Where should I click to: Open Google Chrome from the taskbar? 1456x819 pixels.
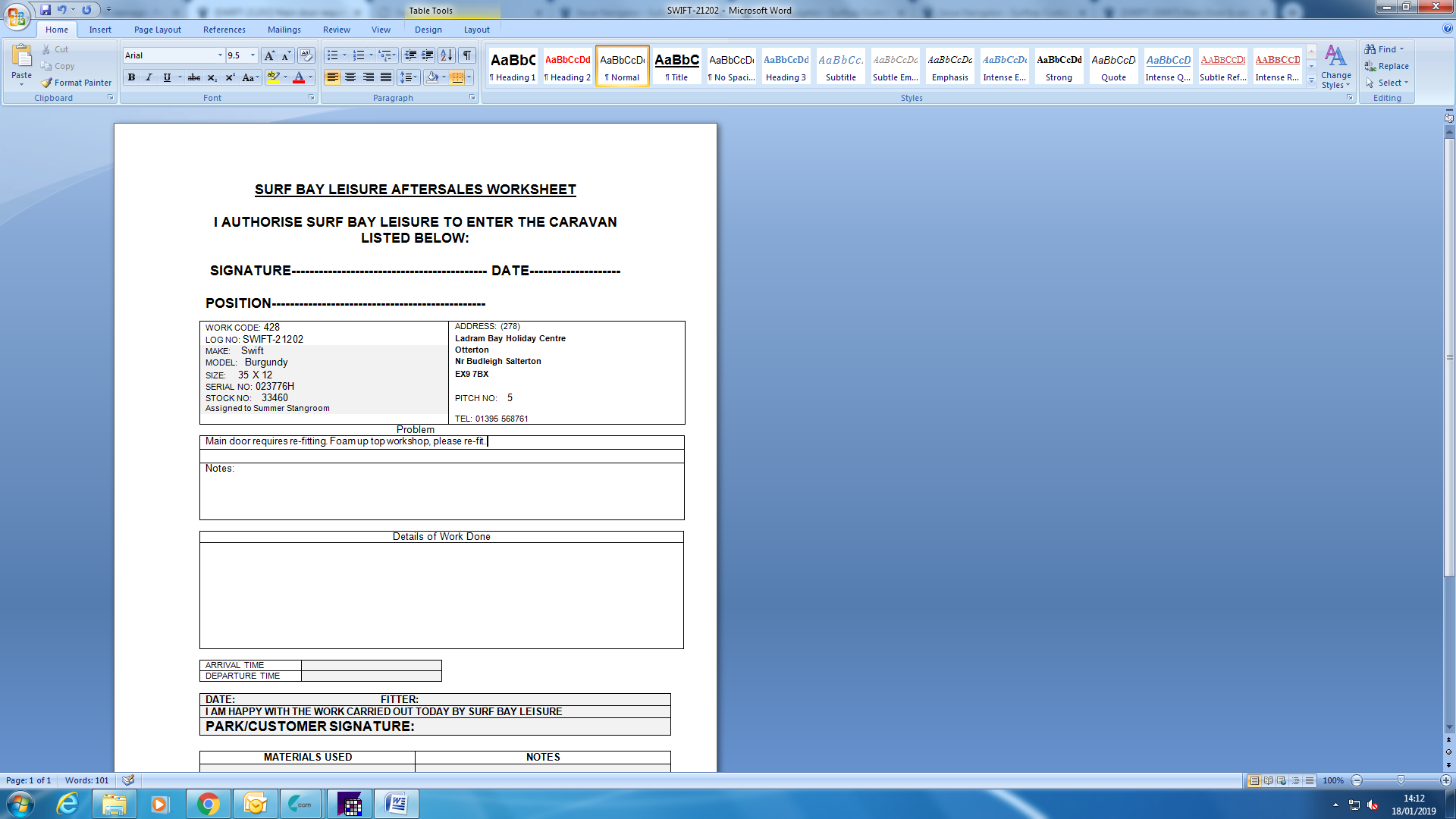coord(208,804)
